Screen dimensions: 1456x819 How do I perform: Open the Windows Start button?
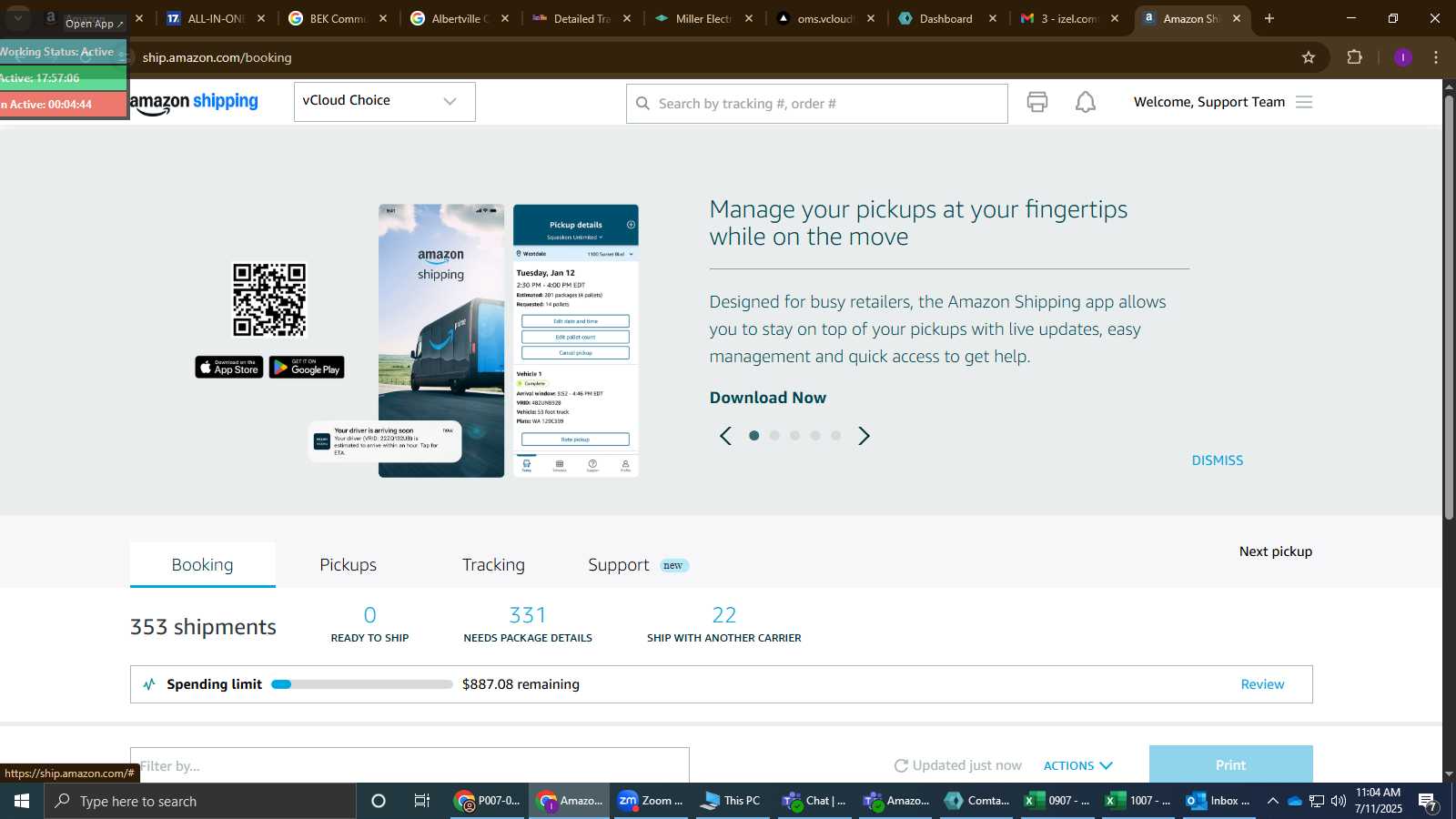pos(22,801)
